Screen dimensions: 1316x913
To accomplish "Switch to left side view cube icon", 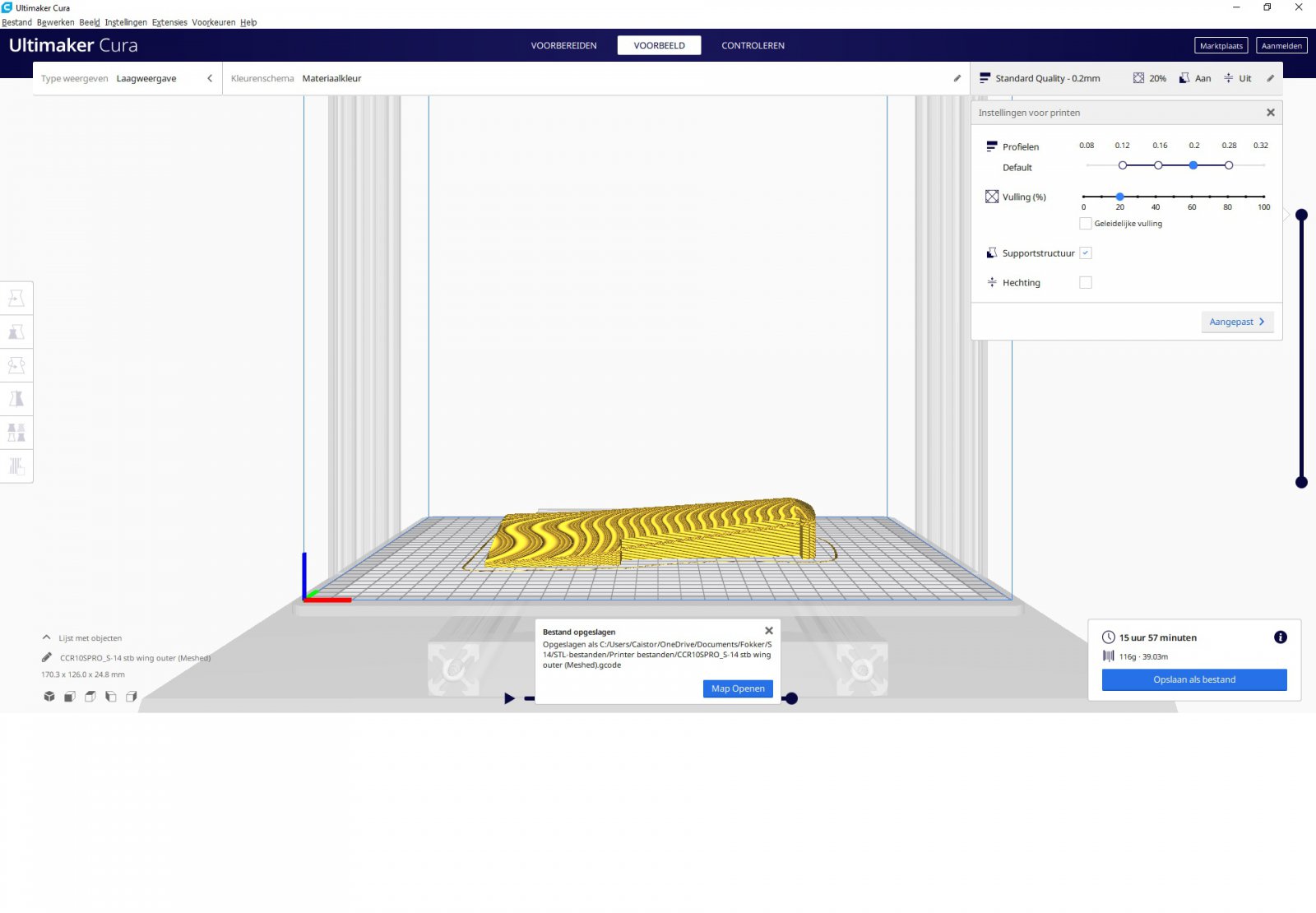I will click(x=111, y=697).
